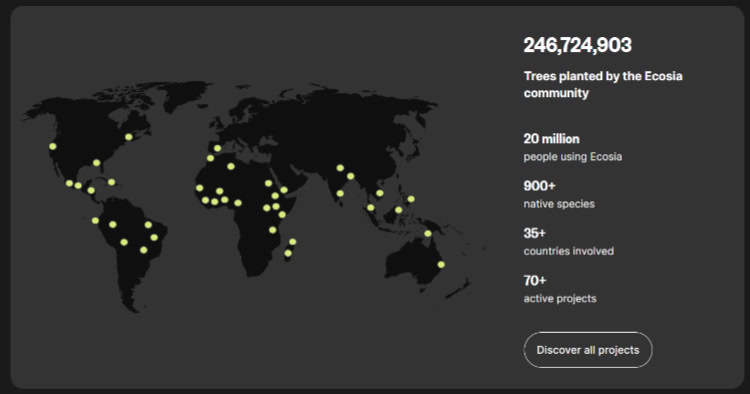Click the 'active projects' label
The height and width of the screenshot is (394, 750).
pyautogui.click(x=560, y=299)
